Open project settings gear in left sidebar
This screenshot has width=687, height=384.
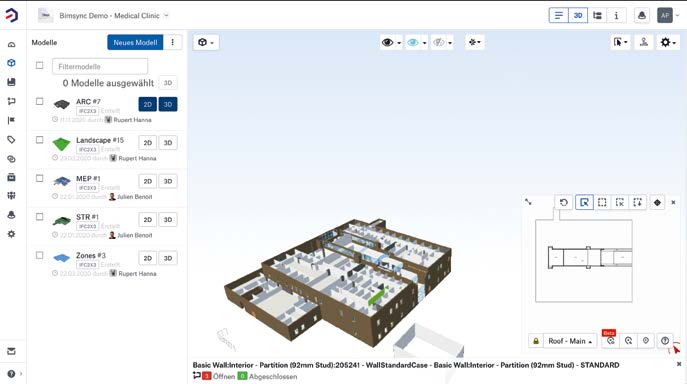coord(11,234)
